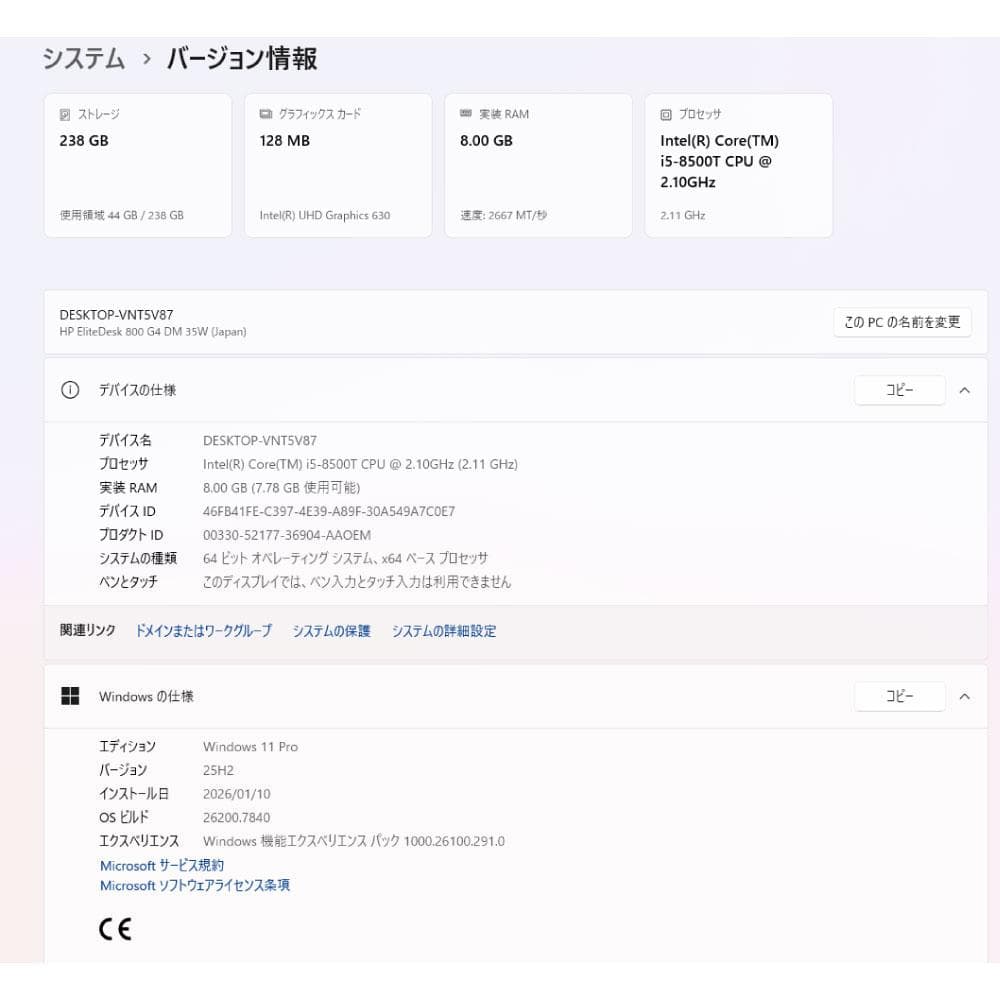Click コピー for デバイスの仕様
This screenshot has width=1000, height=1000.
tap(899, 390)
